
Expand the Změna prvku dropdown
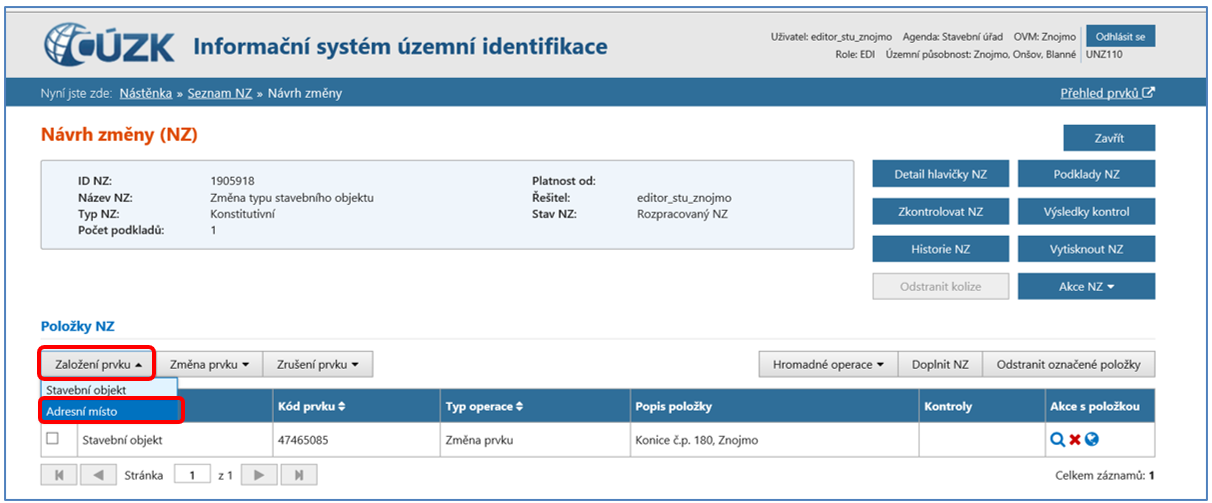click(x=209, y=365)
